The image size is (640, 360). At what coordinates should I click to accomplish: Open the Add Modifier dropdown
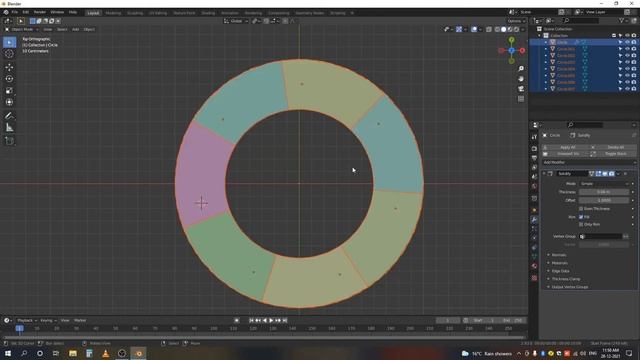589,162
